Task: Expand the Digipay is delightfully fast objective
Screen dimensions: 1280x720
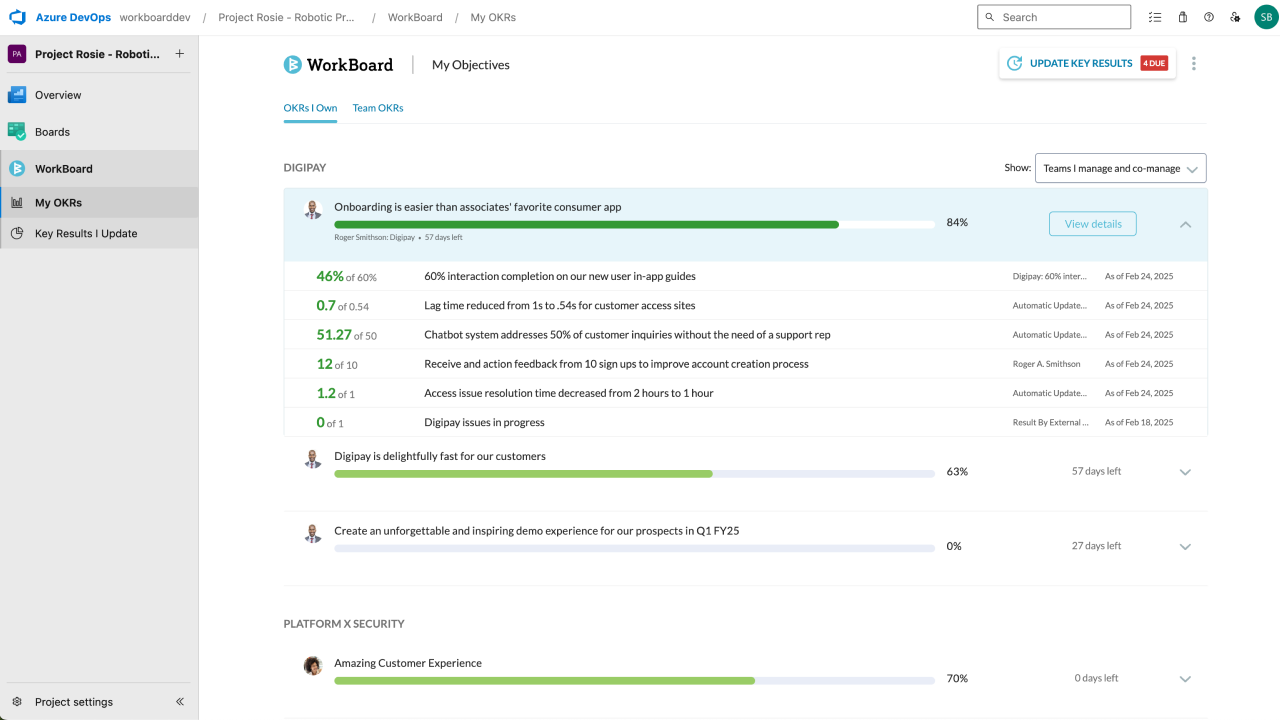Action: click(x=1185, y=472)
